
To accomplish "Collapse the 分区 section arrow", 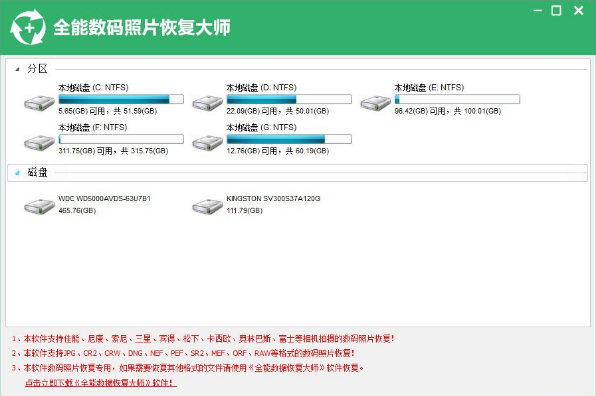I will point(17,69).
